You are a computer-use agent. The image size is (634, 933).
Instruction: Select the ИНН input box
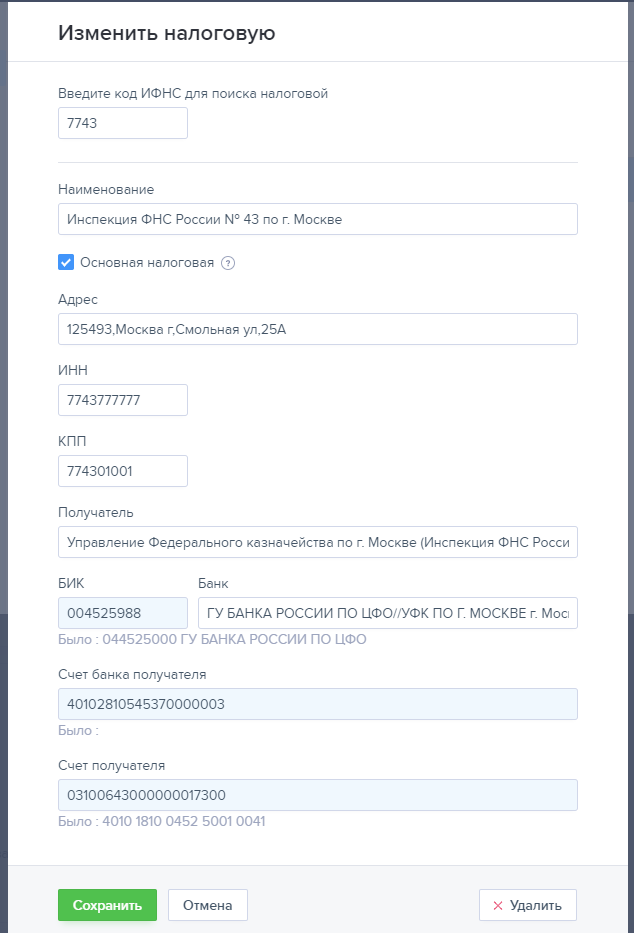(123, 400)
